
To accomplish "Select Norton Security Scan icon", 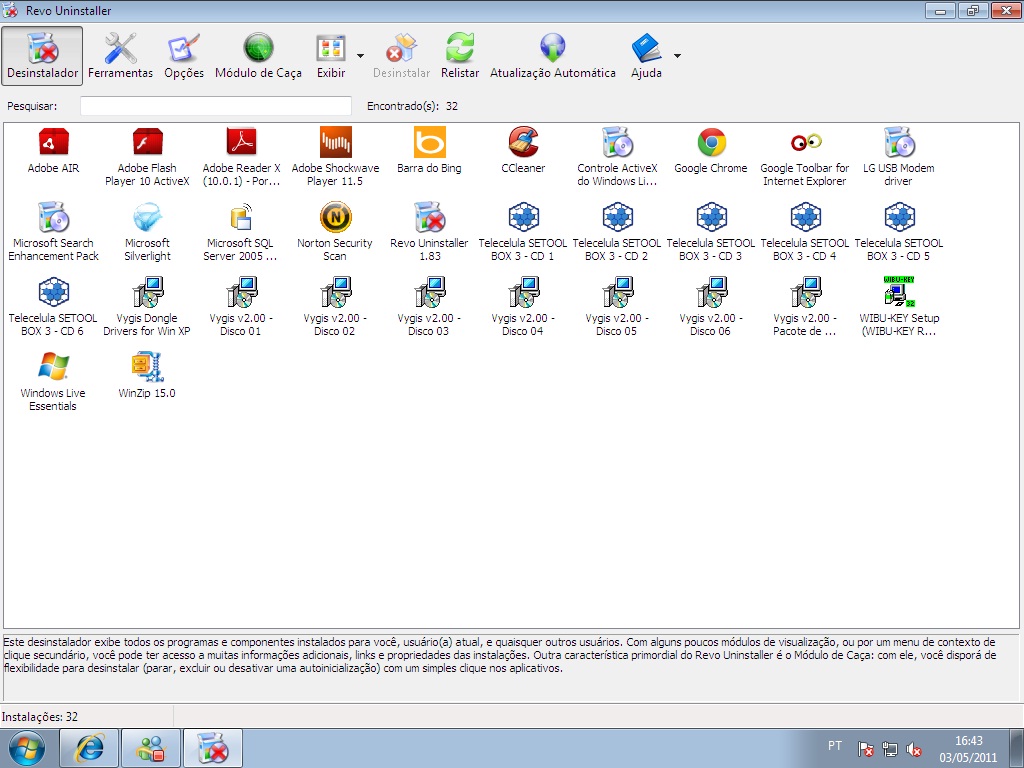I will click(335, 232).
